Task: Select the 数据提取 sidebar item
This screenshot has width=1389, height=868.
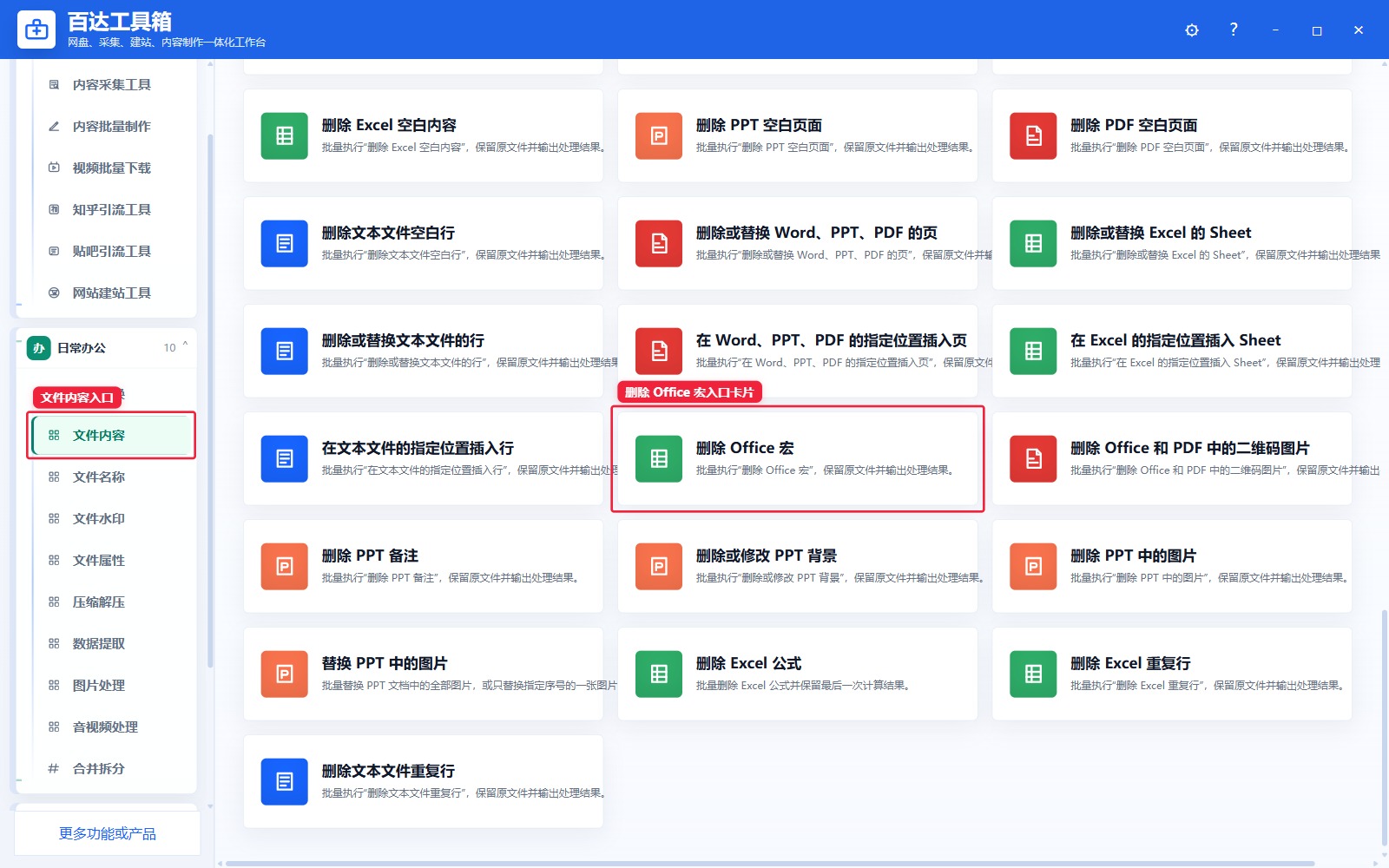Action: [112, 644]
